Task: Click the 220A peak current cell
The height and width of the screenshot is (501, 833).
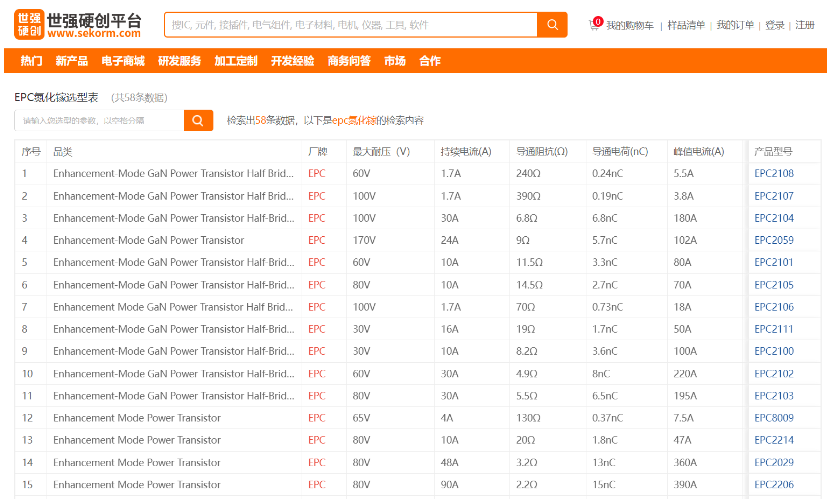Action: 685,374
